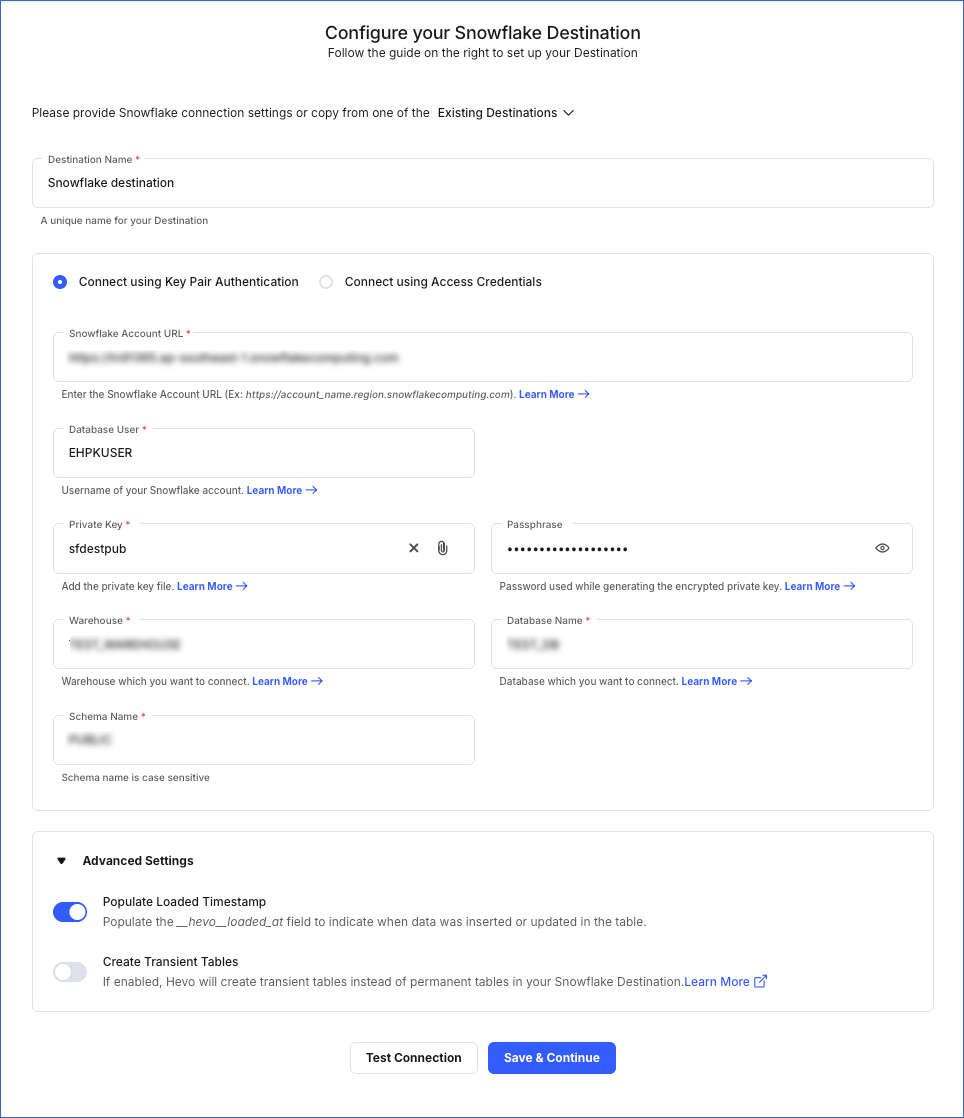Screen dimensions: 964x1118
Task: Click the external link icon after transient tables Learn More
Action: pos(759,981)
